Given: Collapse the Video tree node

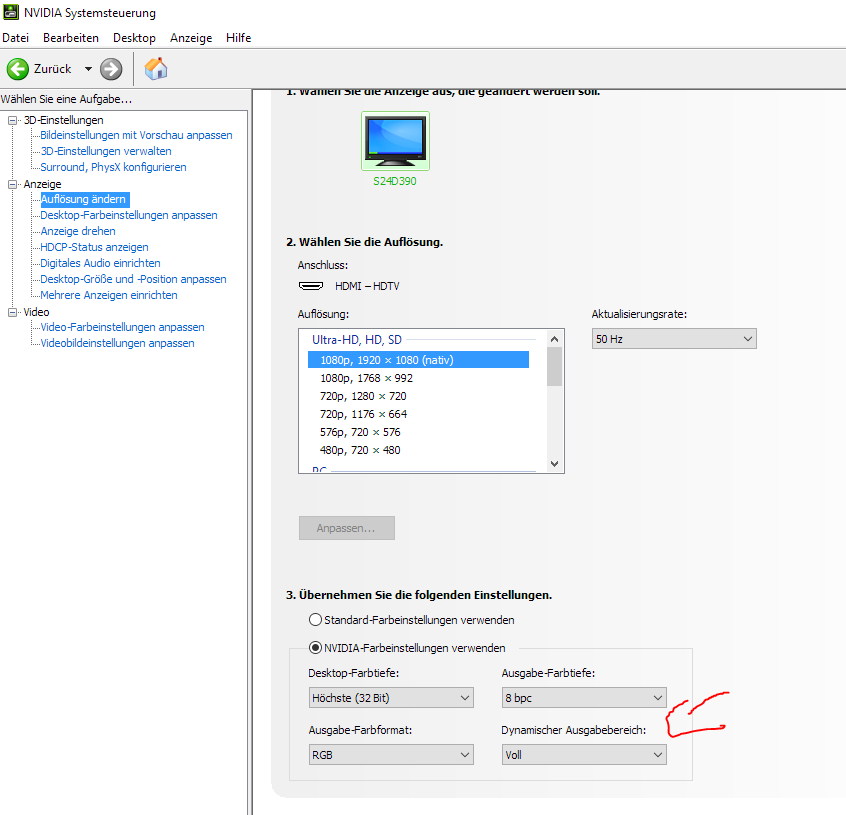Looking at the screenshot, I should click(12, 312).
